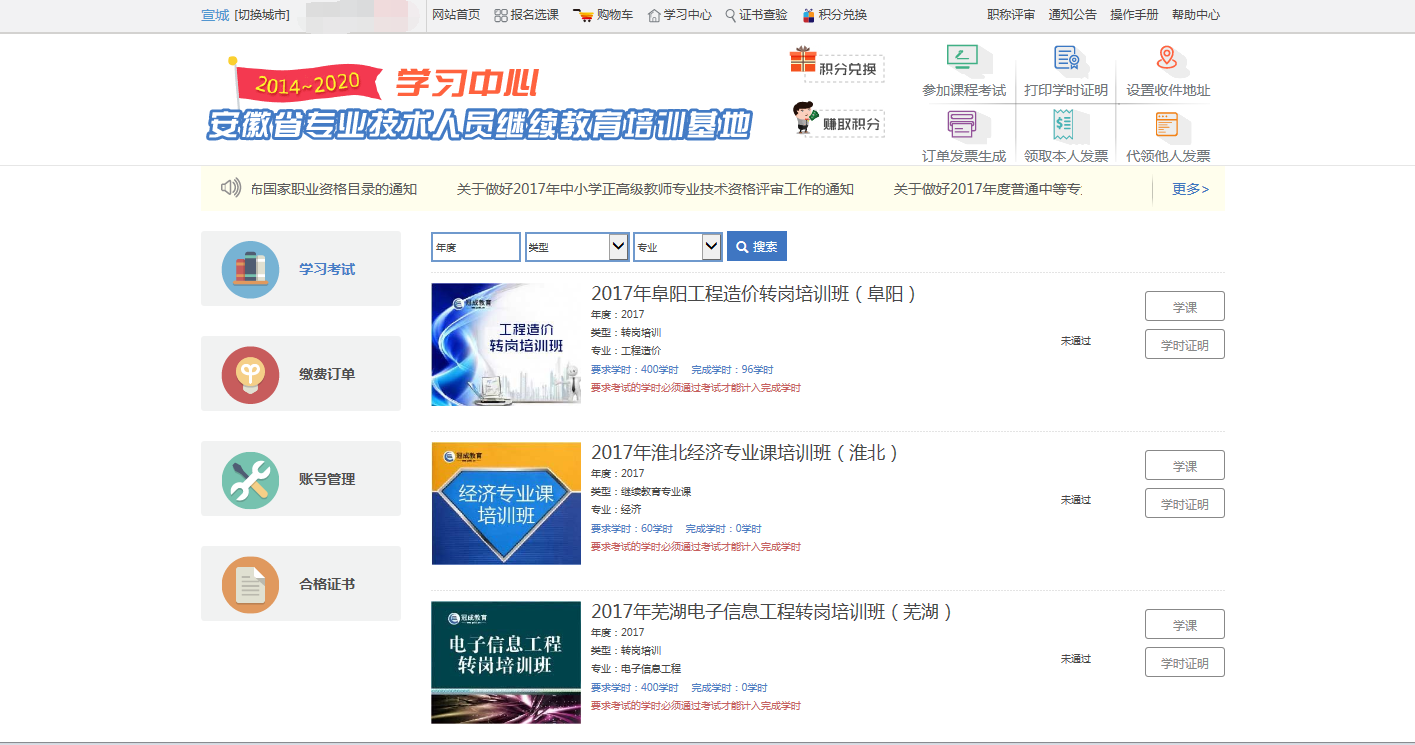Viewport: 1415px width, 745px height.
Task: Go to 网站首页
Action: coord(456,15)
